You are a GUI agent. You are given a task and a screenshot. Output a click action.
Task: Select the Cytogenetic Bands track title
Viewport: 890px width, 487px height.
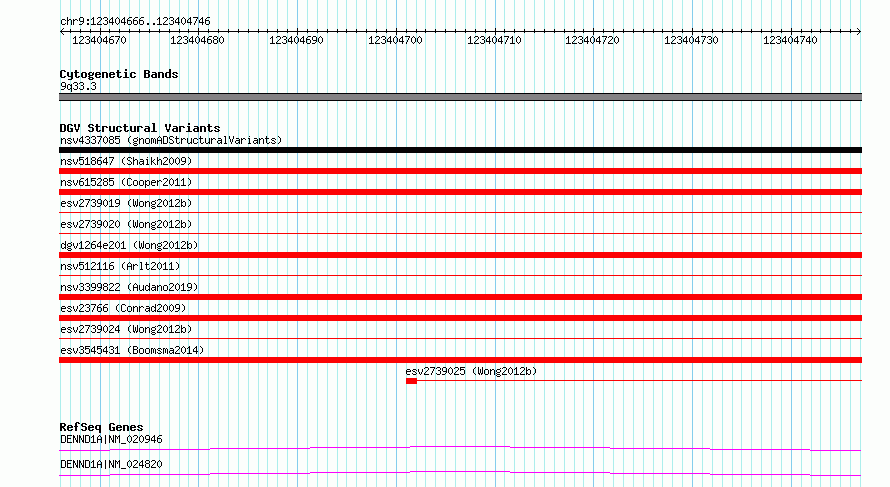[x=119, y=74]
